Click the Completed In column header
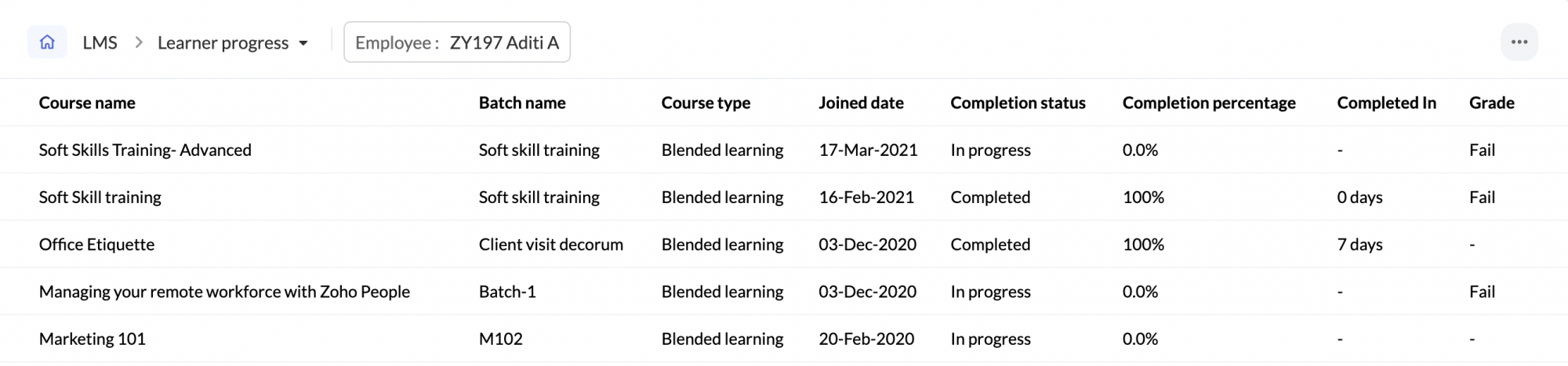This screenshot has width=1568, height=366. (1386, 103)
